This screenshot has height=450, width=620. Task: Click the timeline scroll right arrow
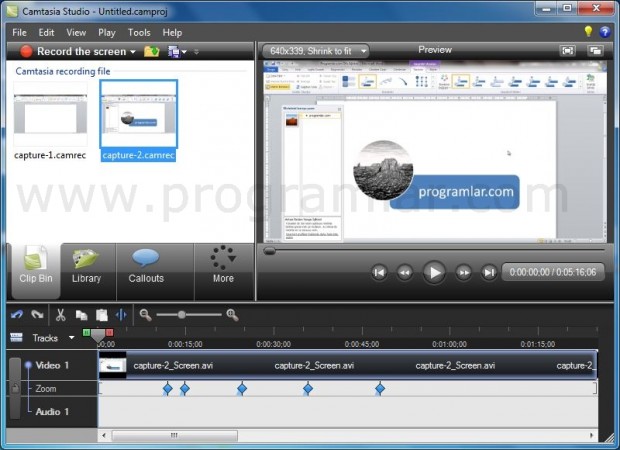pos(592,435)
